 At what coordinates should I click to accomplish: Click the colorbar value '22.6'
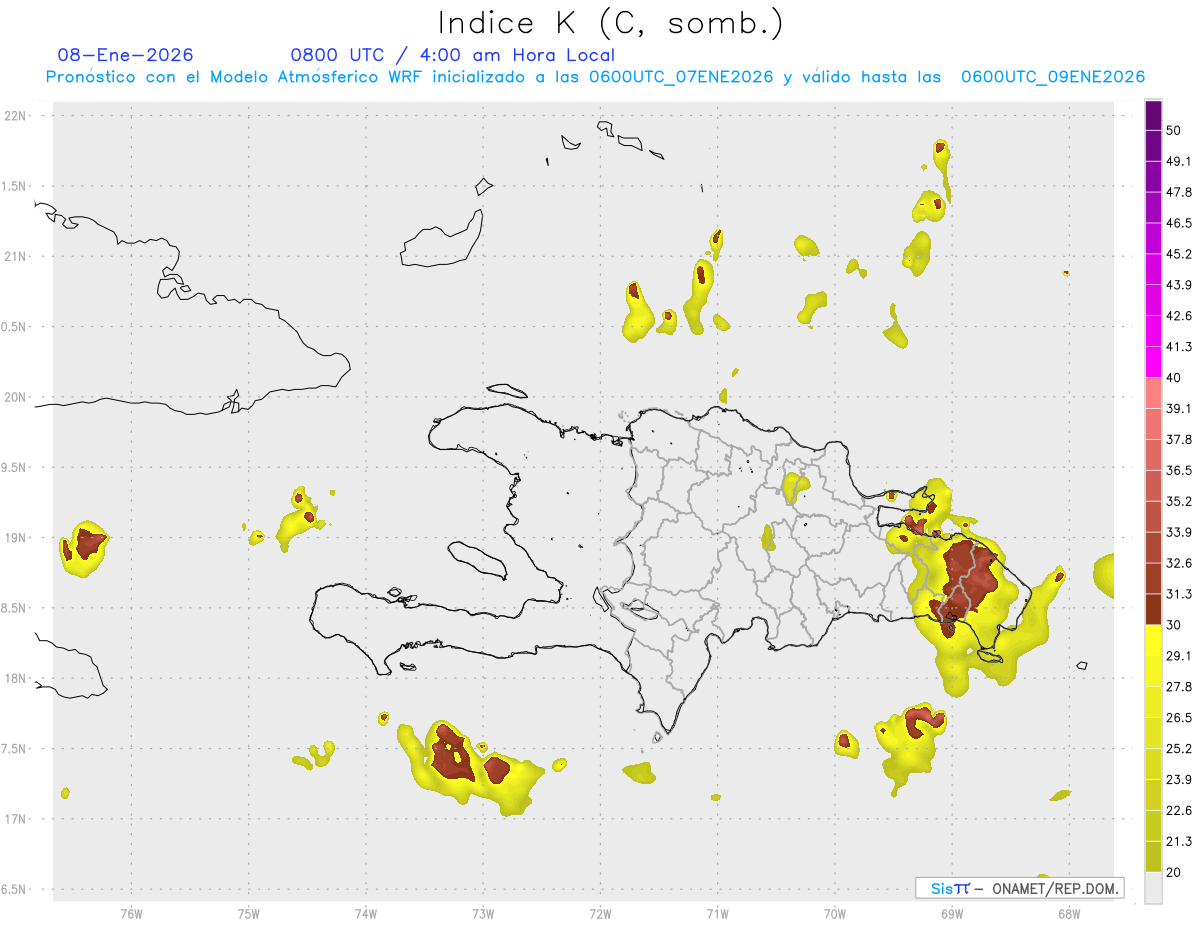[x=1179, y=810]
